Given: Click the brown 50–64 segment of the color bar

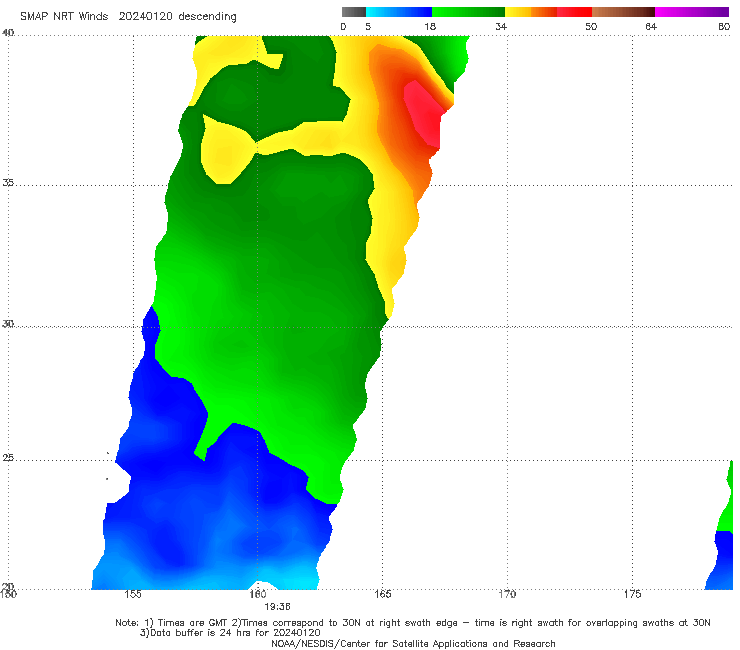Looking at the screenshot, I should tap(623, 12).
